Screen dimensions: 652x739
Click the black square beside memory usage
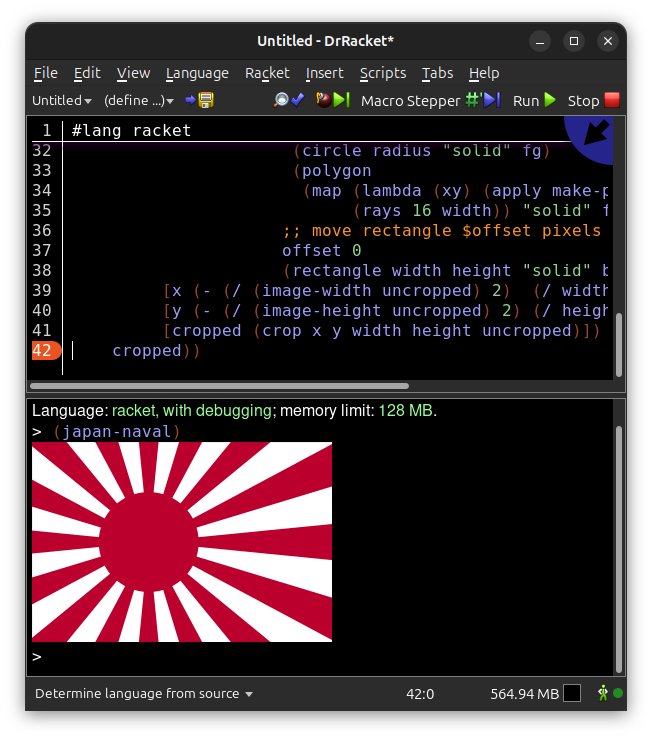(572, 693)
